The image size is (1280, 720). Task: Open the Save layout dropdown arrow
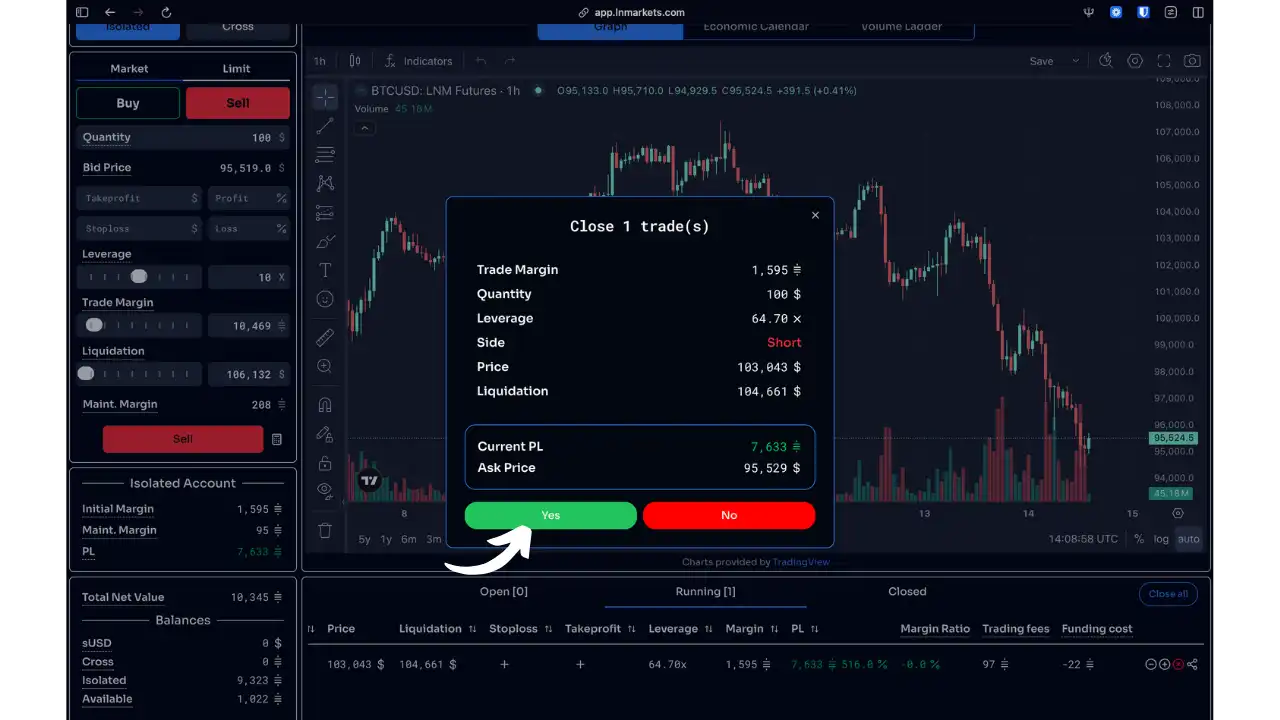click(x=1076, y=61)
